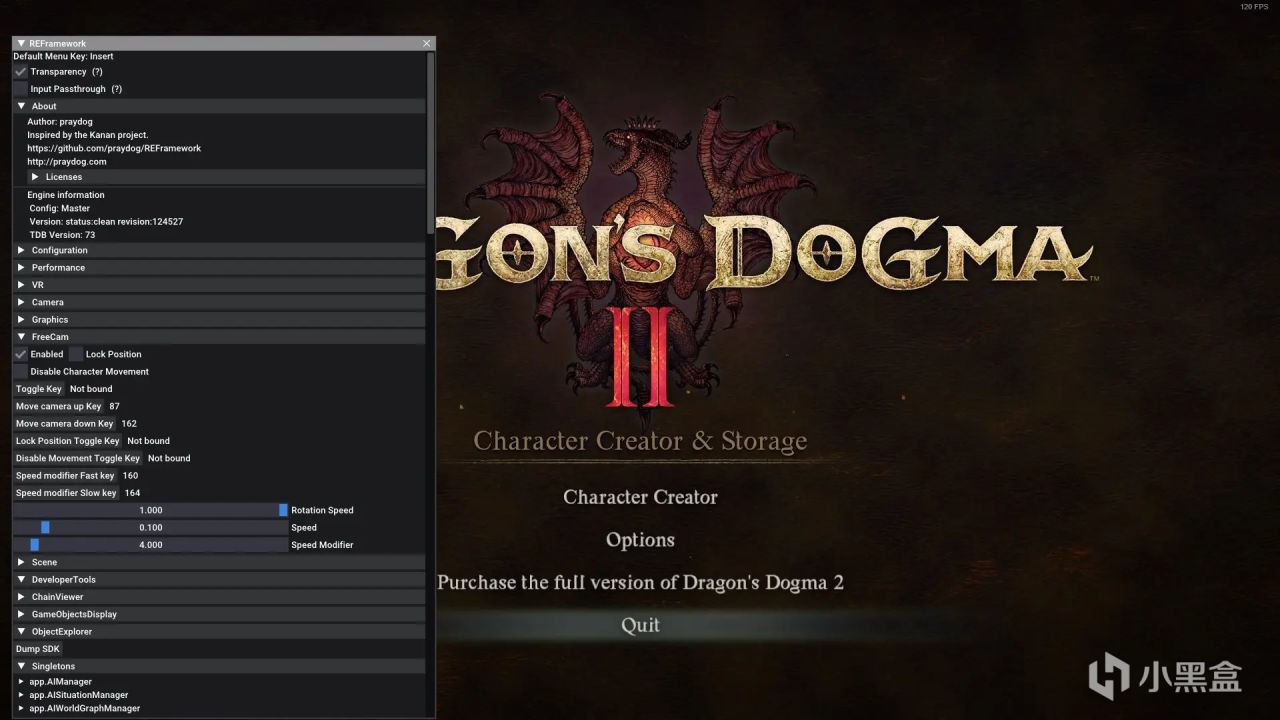Check Disable Character Movement

[x=20, y=372]
